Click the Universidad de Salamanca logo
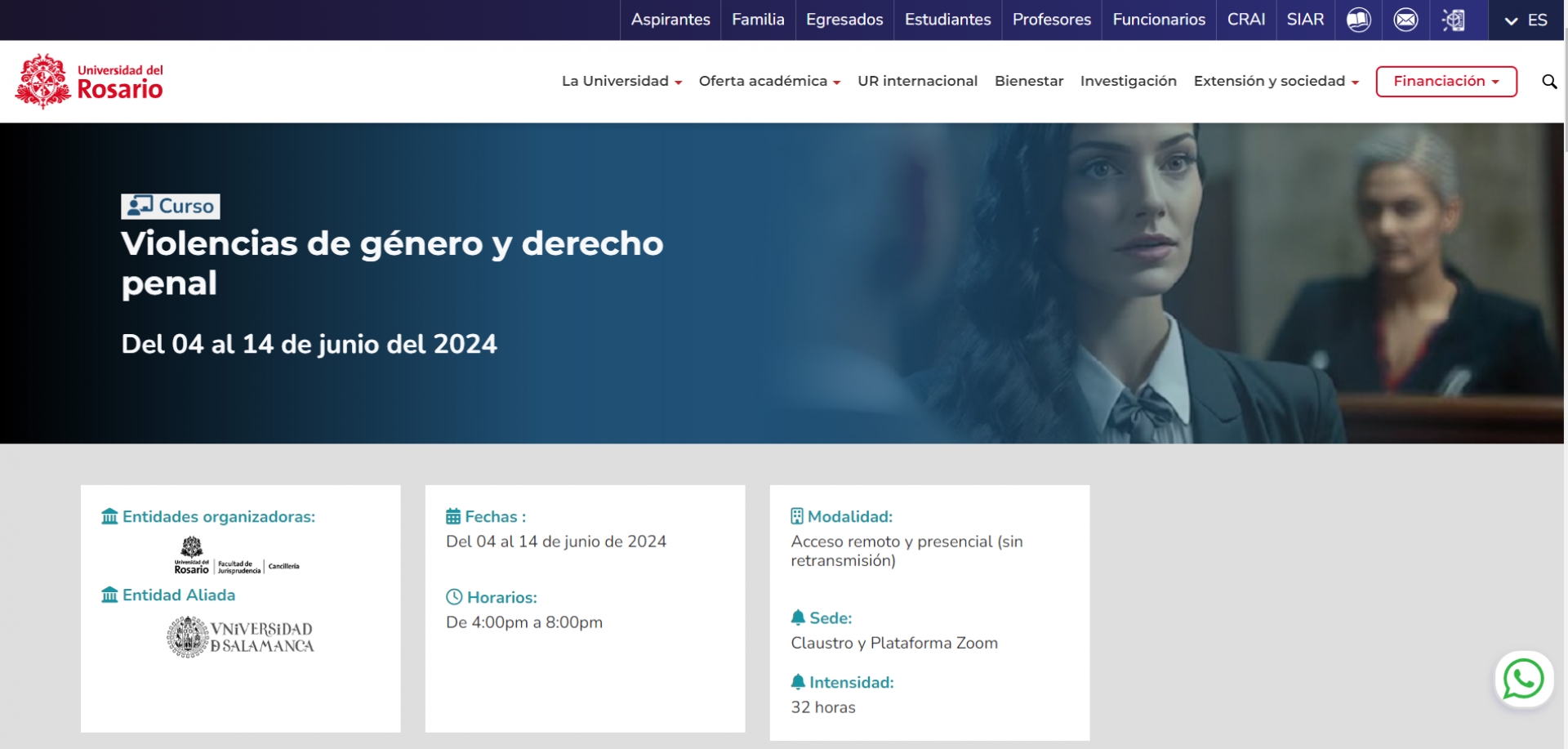This screenshot has width=1568, height=749. [x=240, y=637]
